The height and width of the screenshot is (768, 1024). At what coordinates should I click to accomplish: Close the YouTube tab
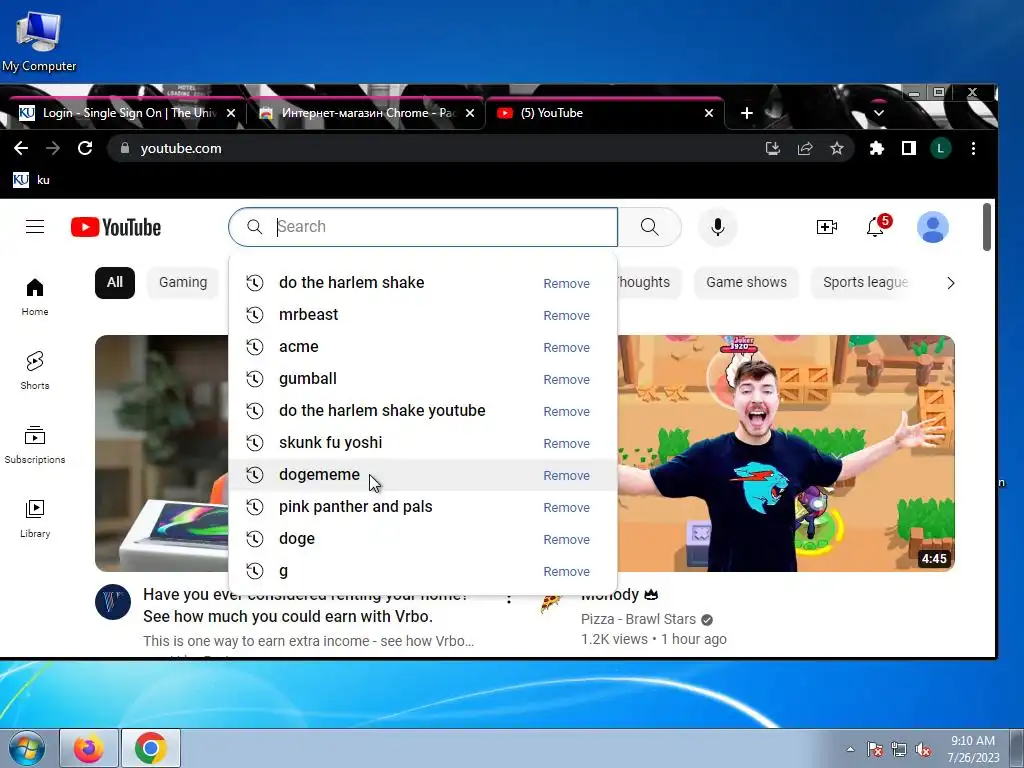pos(709,113)
